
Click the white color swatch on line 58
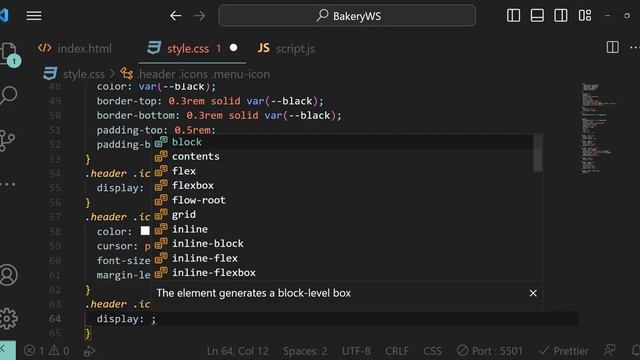tap(145, 231)
